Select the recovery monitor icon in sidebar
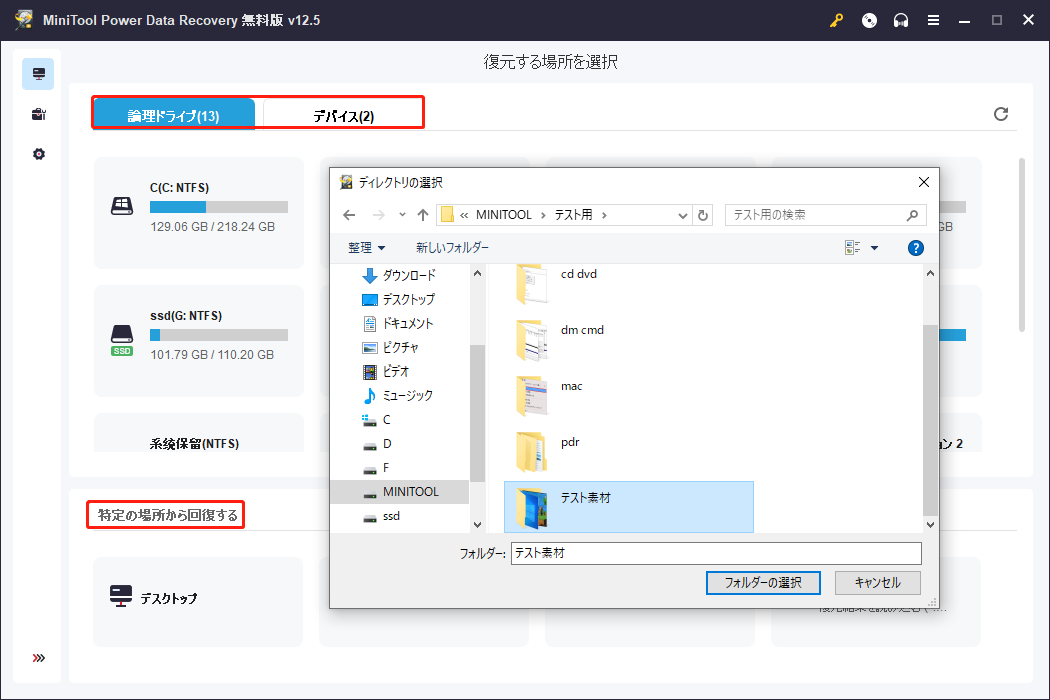1050x700 pixels. click(x=38, y=74)
